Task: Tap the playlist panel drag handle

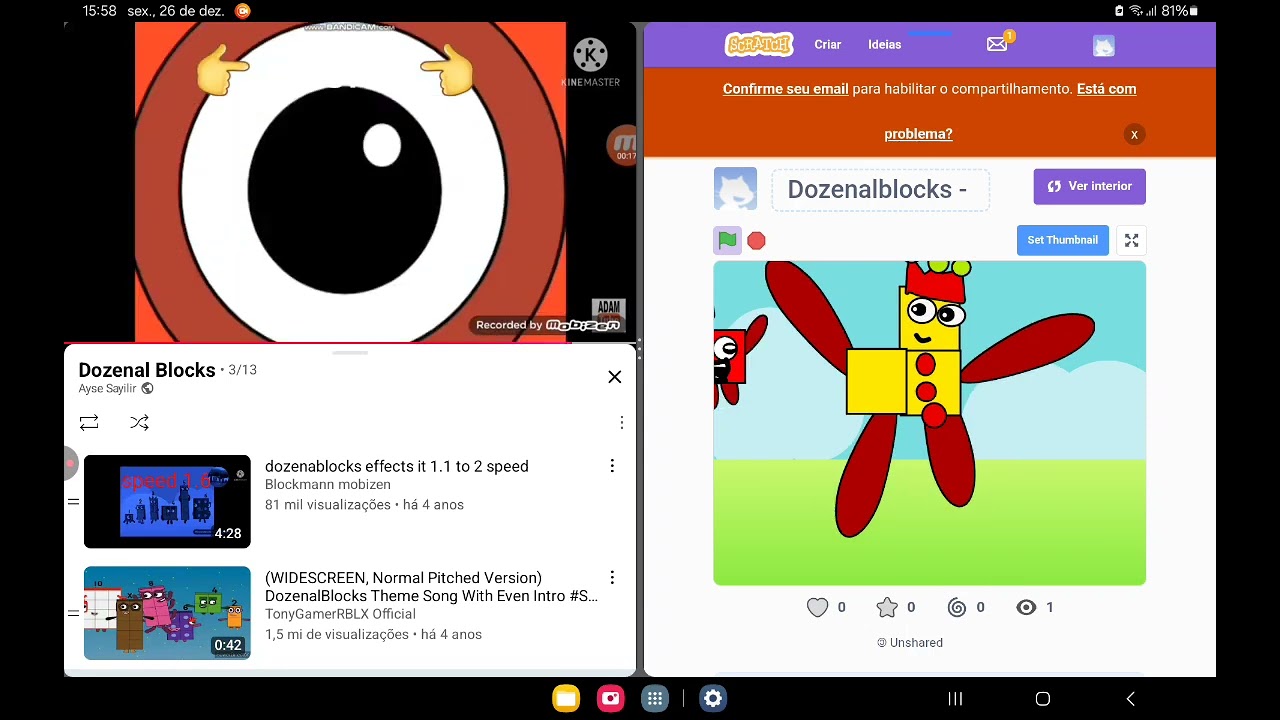Action: 350,352
